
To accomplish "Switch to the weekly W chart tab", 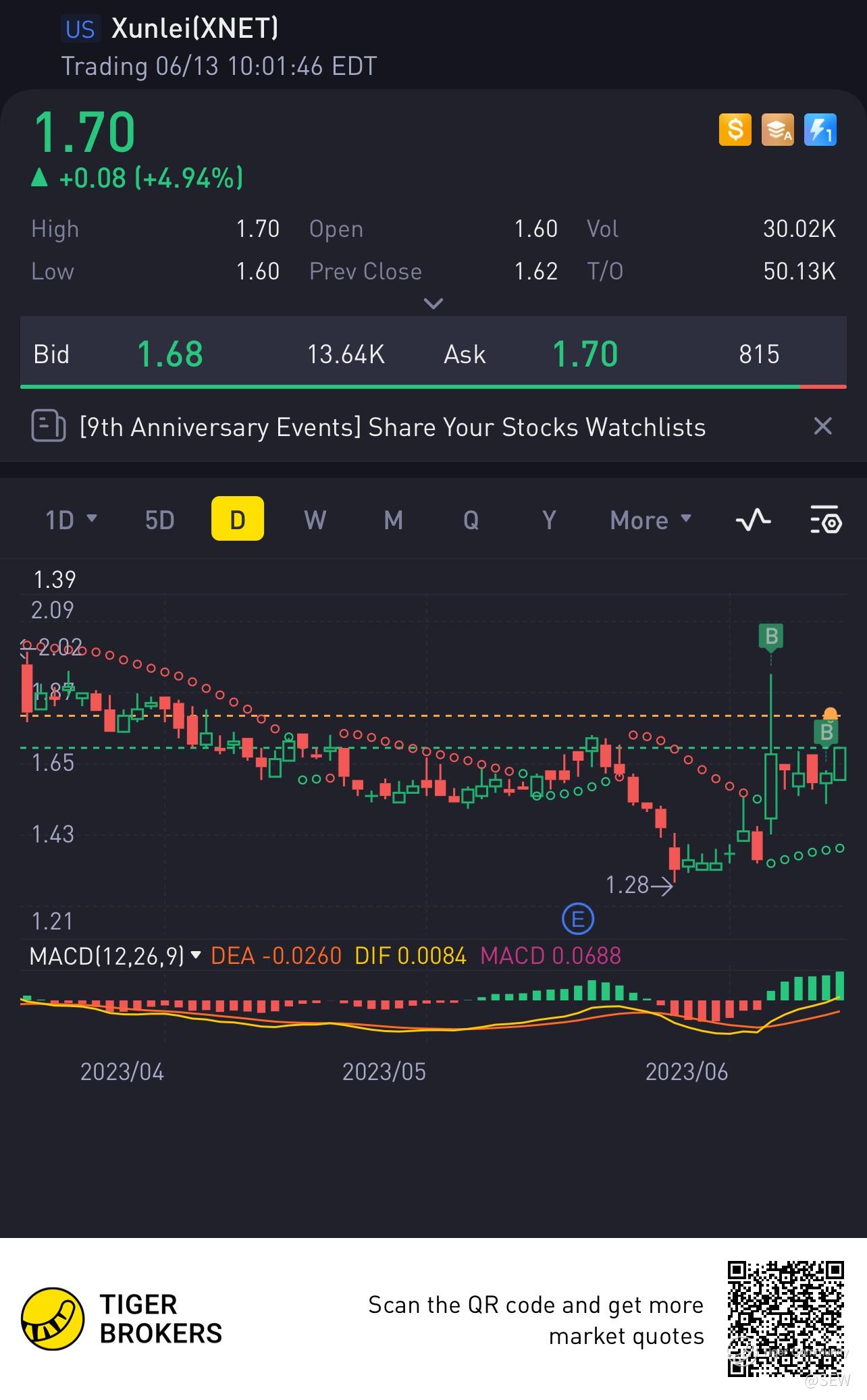I will pyautogui.click(x=315, y=520).
